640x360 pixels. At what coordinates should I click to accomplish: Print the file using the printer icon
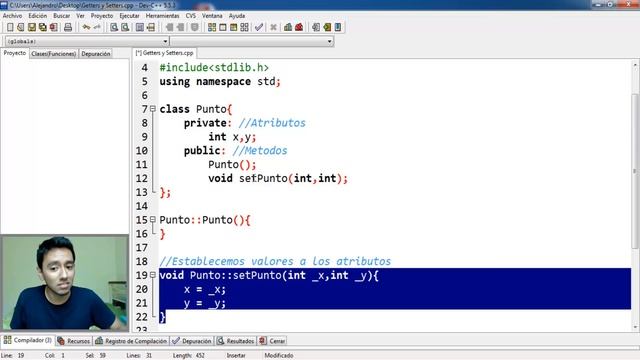(68, 27)
